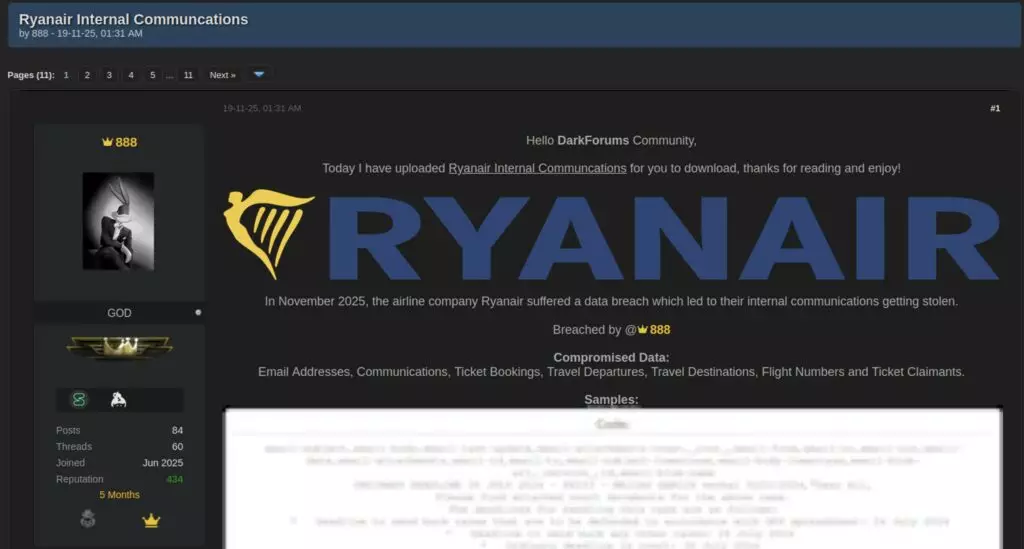Open the #1 post permalink

pyautogui.click(x=994, y=108)
